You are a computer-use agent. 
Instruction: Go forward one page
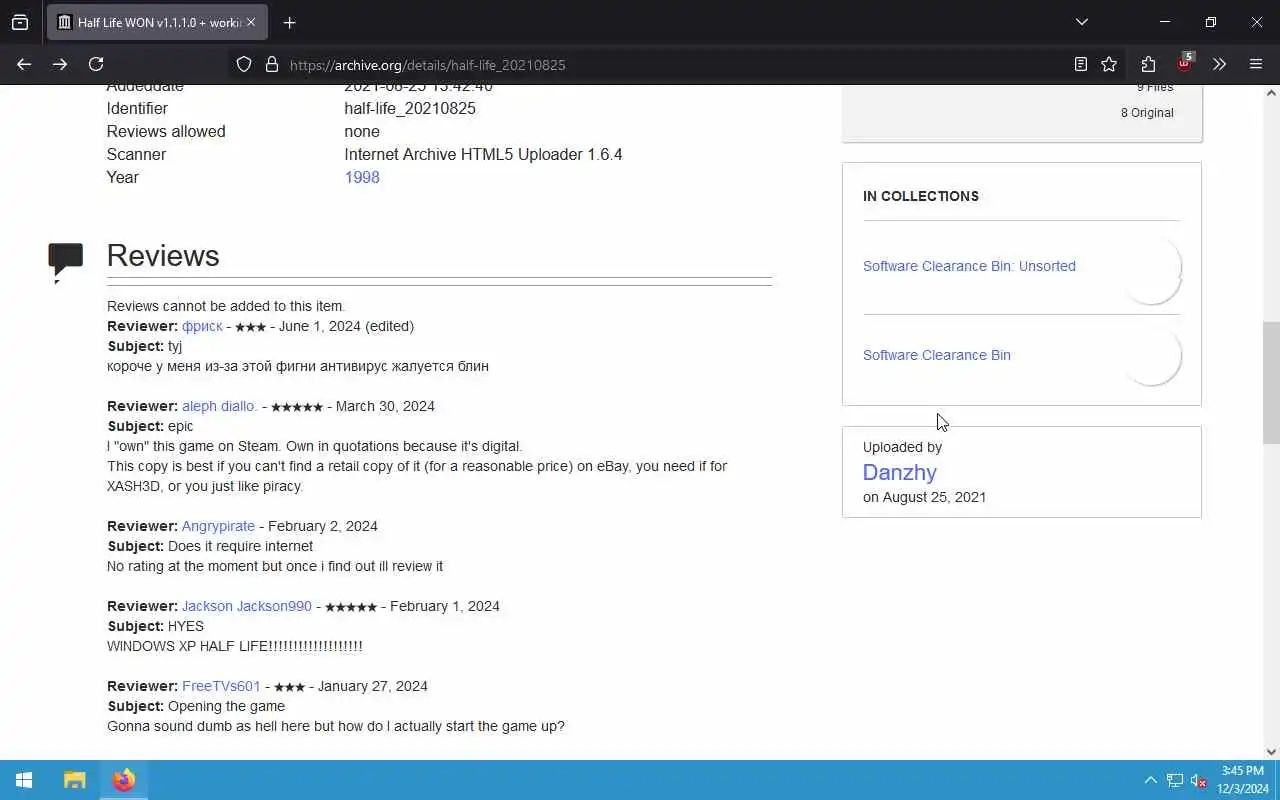click(x=60, y=64)
